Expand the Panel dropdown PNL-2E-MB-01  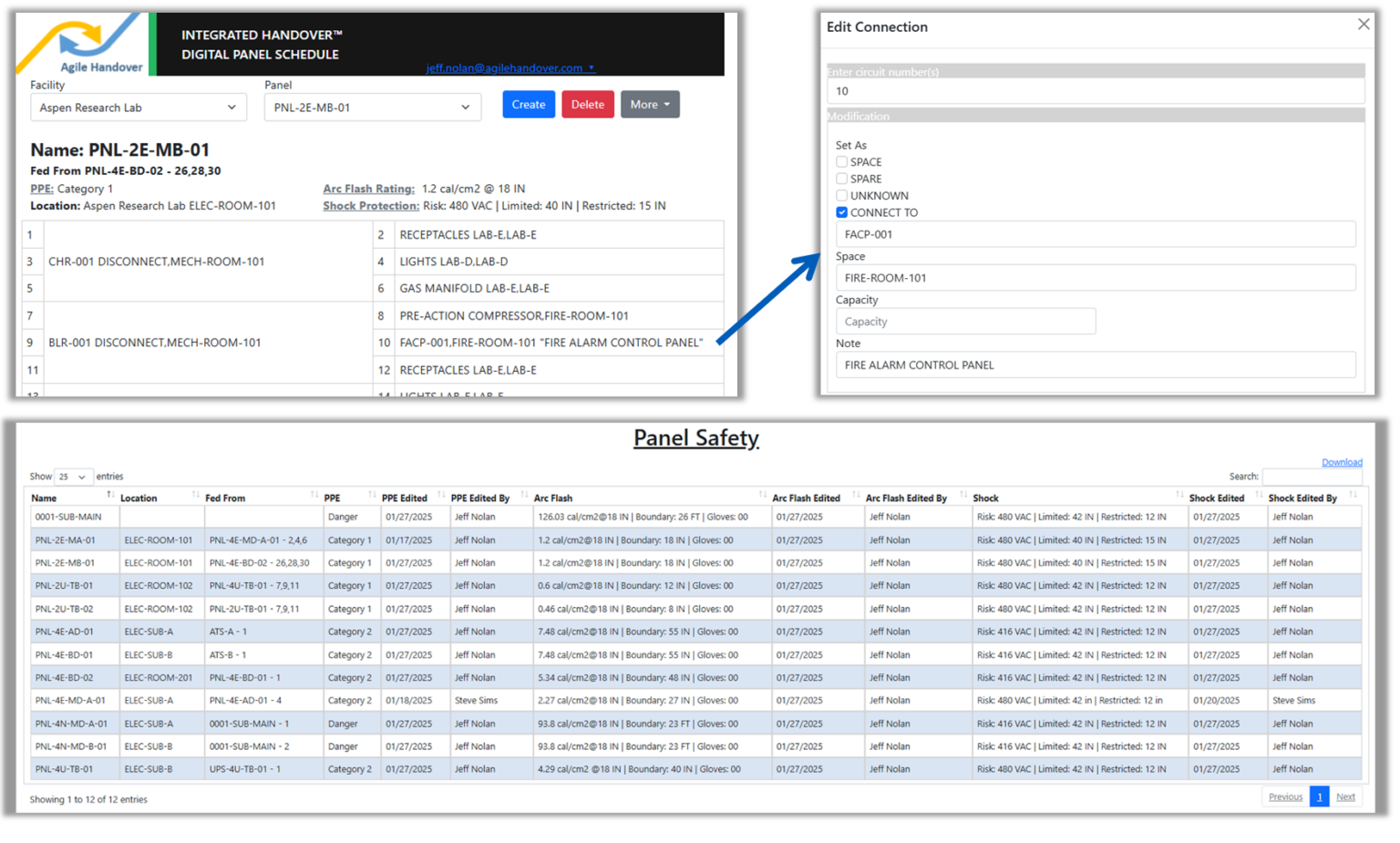click(372, 108)
